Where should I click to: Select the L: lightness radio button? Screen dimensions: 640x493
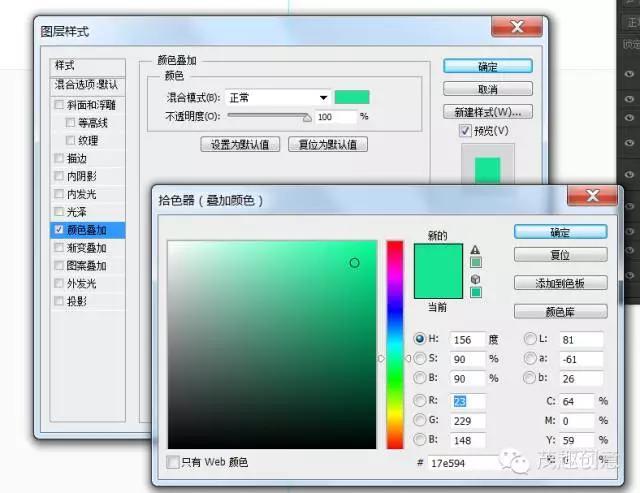click(530, 339)
